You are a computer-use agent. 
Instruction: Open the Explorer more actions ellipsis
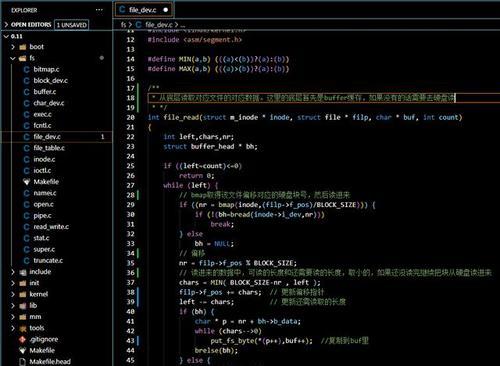coord(99,10)
